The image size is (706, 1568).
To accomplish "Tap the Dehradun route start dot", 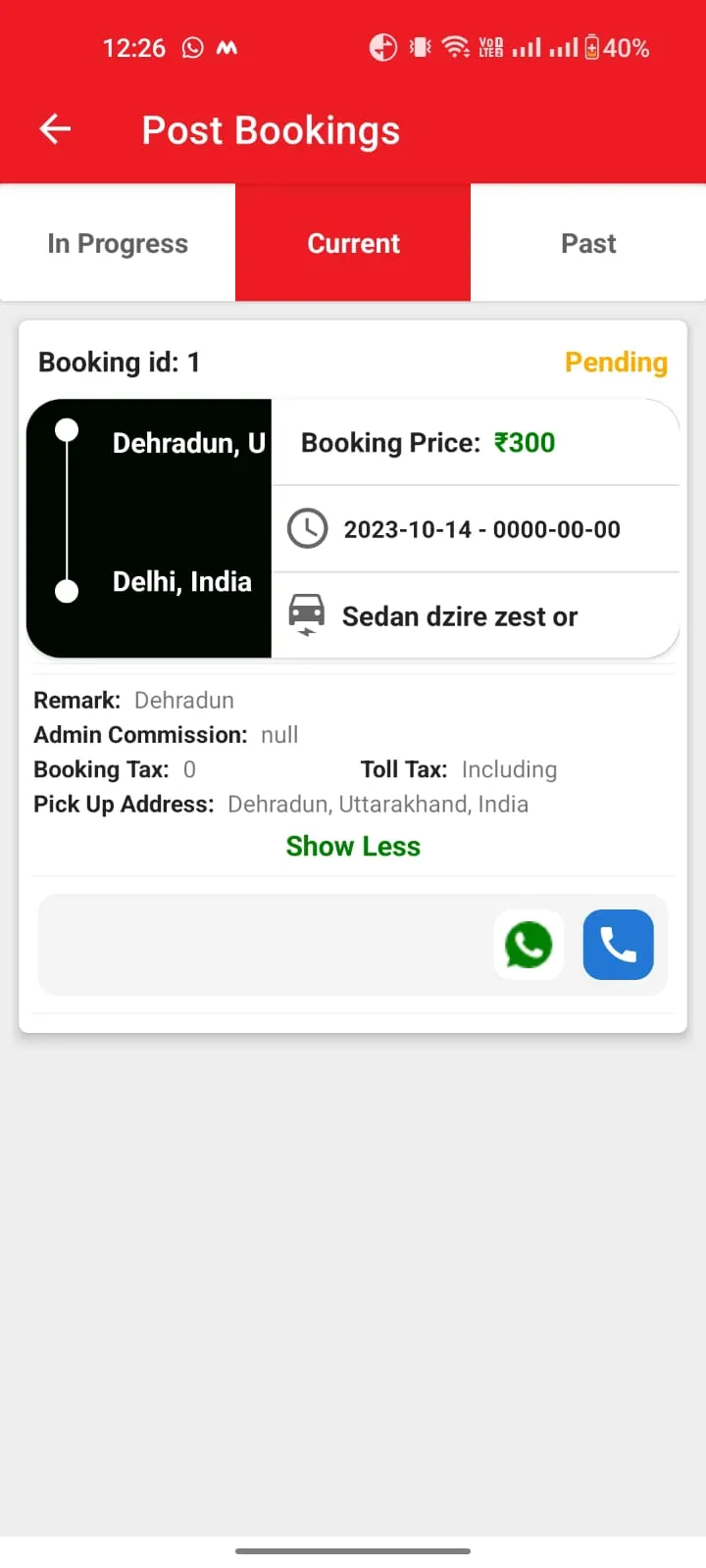I will pos(67,429).
